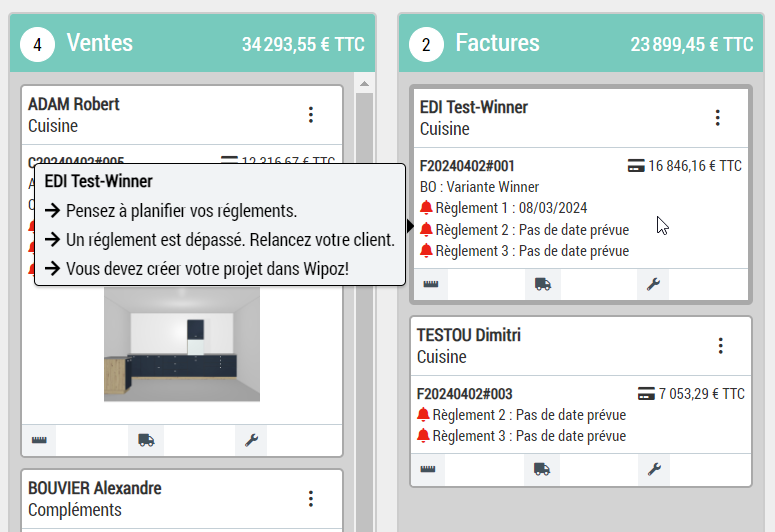Click wrench icon on ADAM Robert card
The width and height of the screenshot is (775, 532).
251,440
